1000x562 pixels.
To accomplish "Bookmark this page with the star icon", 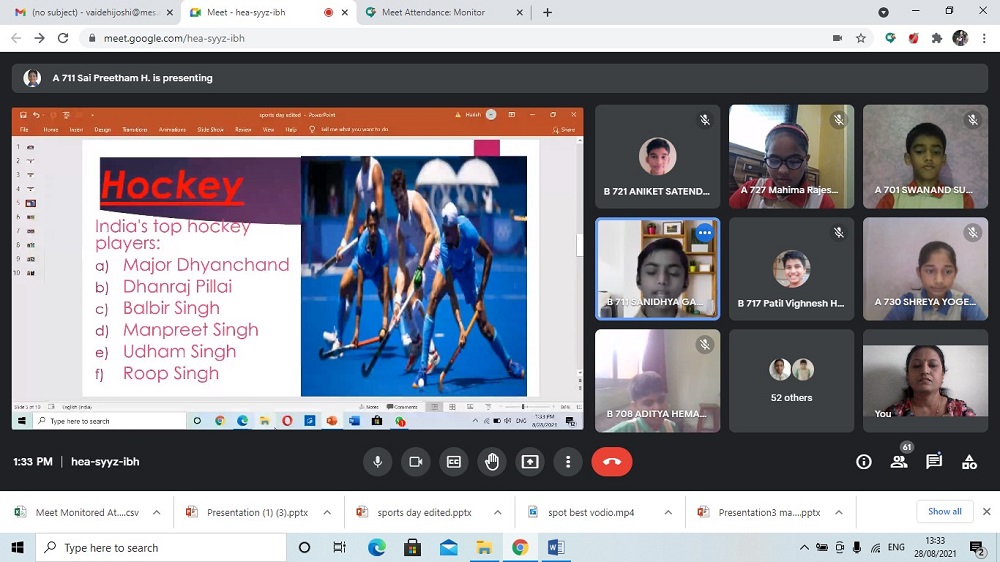I will (x=861, y=38).
